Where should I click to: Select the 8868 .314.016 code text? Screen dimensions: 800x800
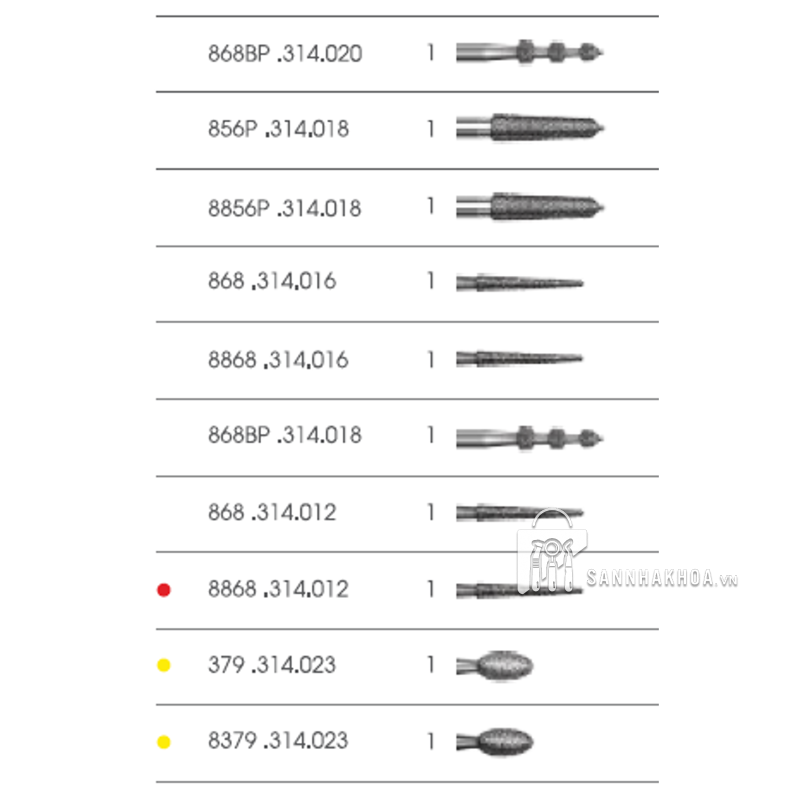(x=278, y=359)
